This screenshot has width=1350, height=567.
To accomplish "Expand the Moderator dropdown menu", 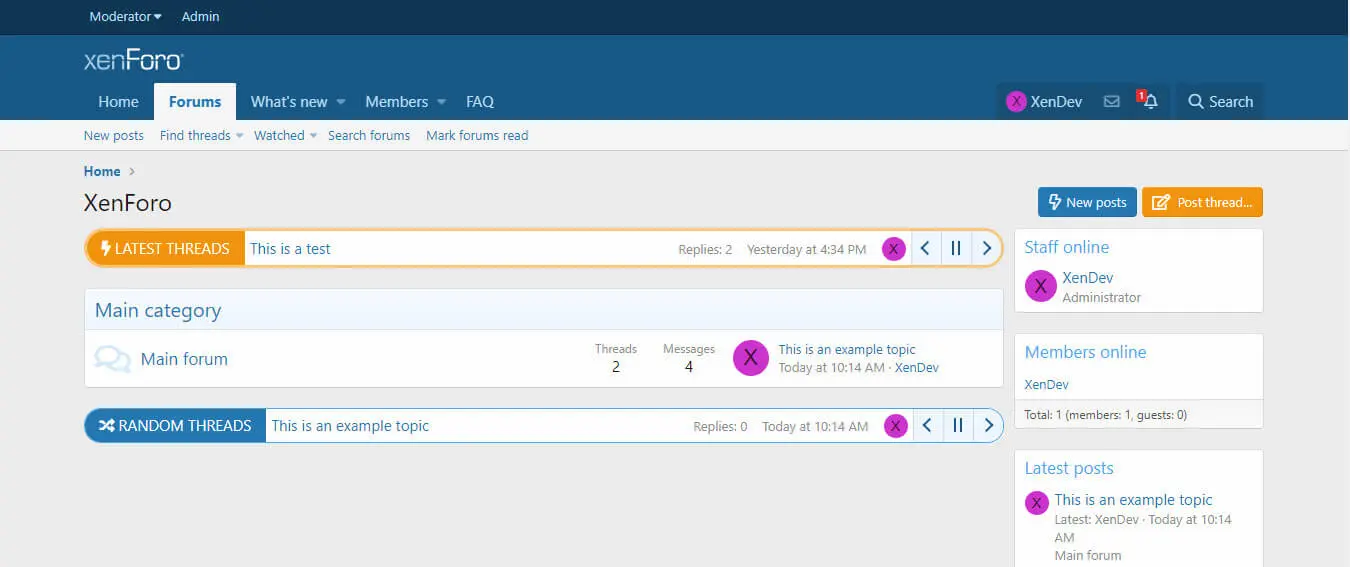I will point(125,17).
